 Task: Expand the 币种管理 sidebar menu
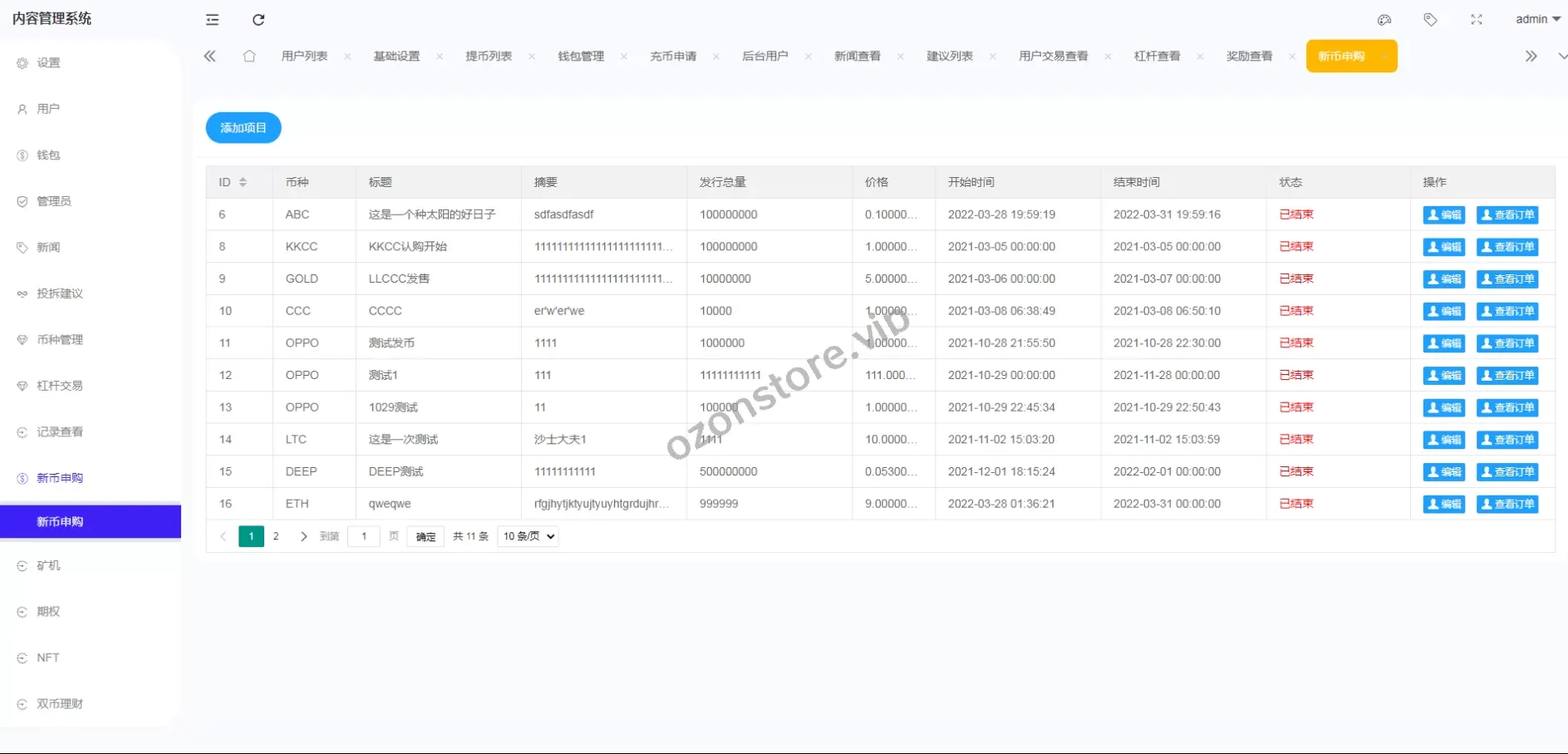click(60, 340)
